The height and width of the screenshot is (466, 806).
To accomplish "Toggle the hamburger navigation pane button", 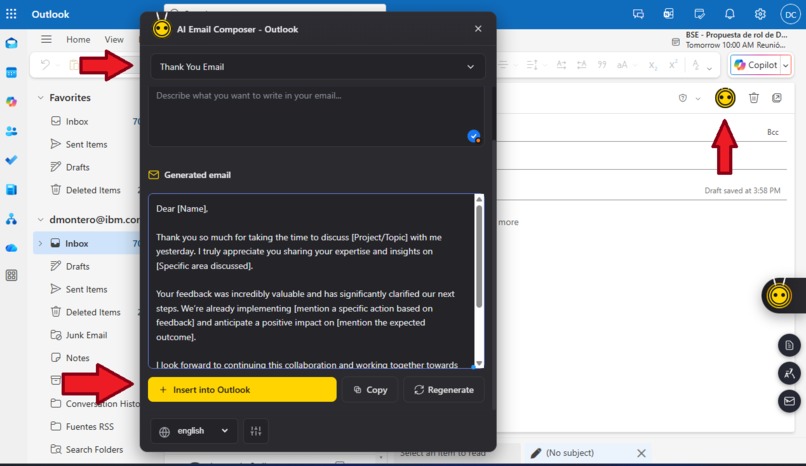I will coord(46,39).
